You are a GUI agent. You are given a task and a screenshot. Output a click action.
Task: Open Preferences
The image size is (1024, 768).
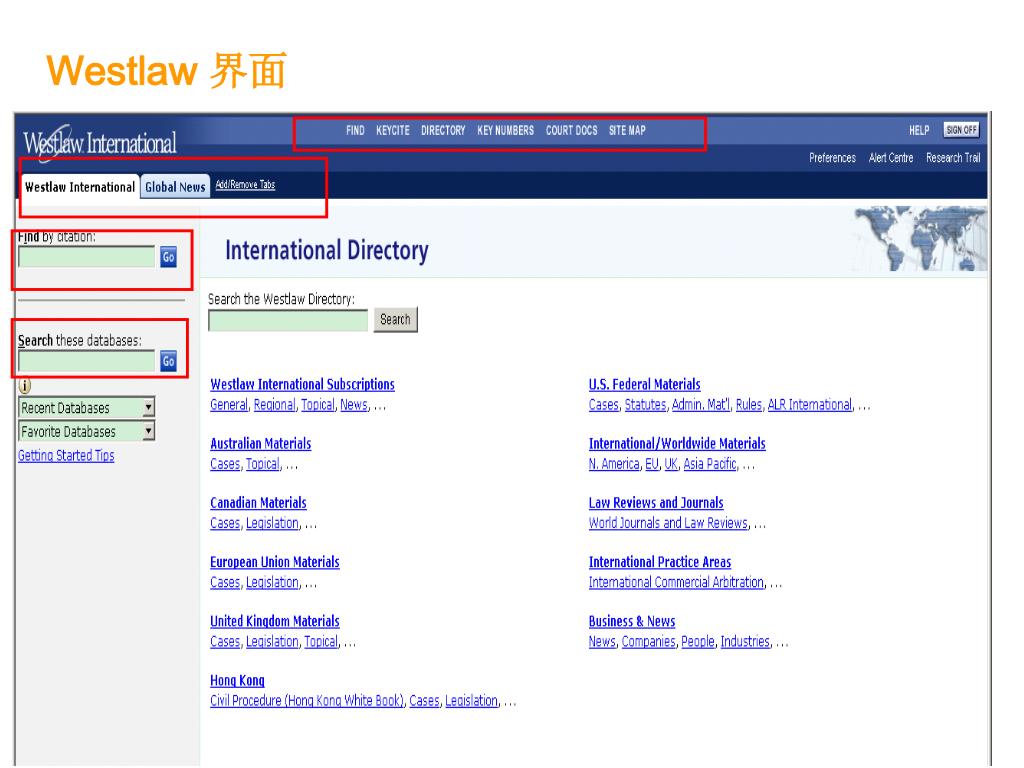pos(832,158)
